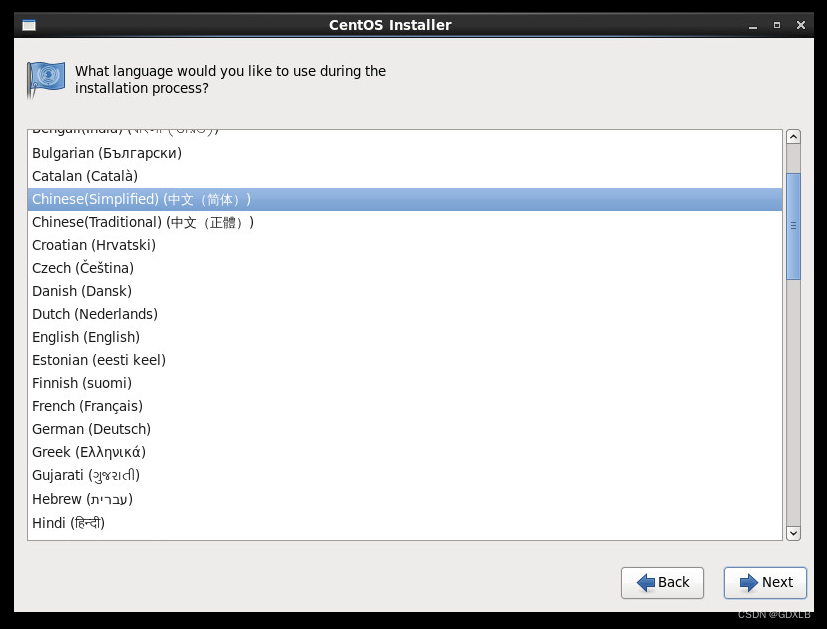Screen dimensions: 827x629
Task: Click the window menu icon in title bar
Action: point(29,25)
